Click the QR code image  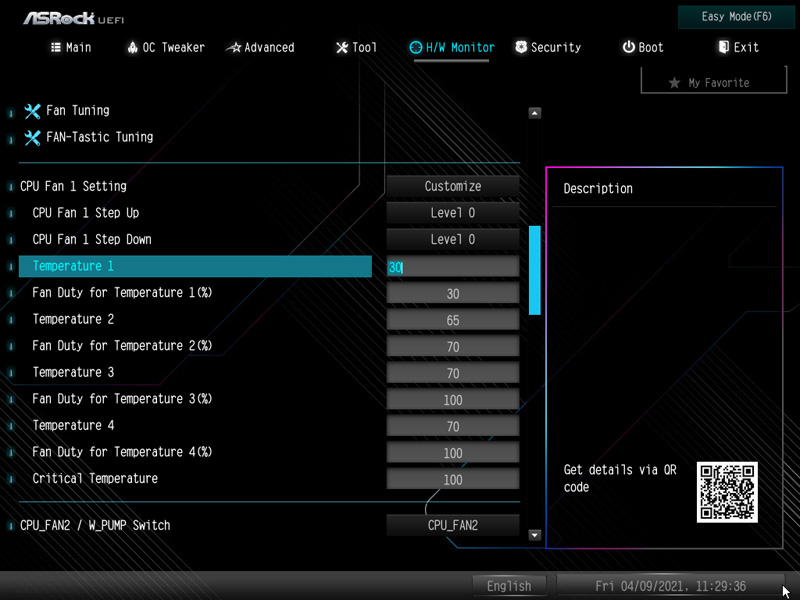(727, 492)
